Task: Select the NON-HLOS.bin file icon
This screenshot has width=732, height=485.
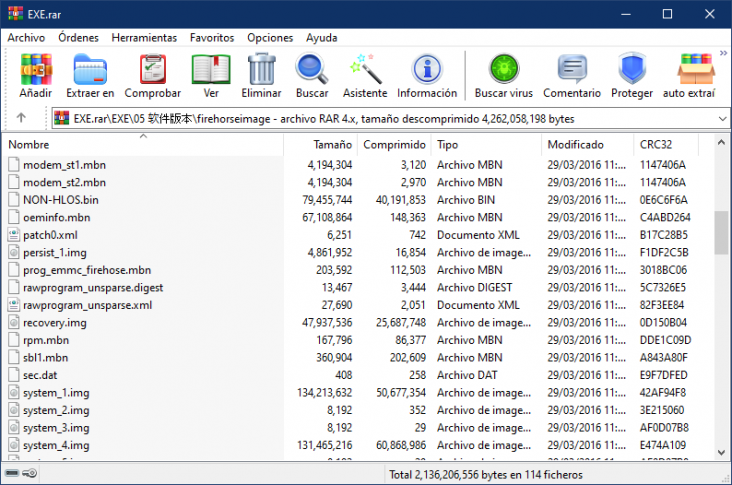Action: coord(14,200)
